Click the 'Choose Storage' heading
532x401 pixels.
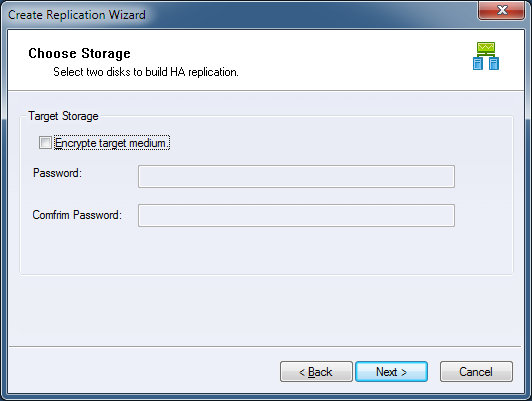pos(79,53)
